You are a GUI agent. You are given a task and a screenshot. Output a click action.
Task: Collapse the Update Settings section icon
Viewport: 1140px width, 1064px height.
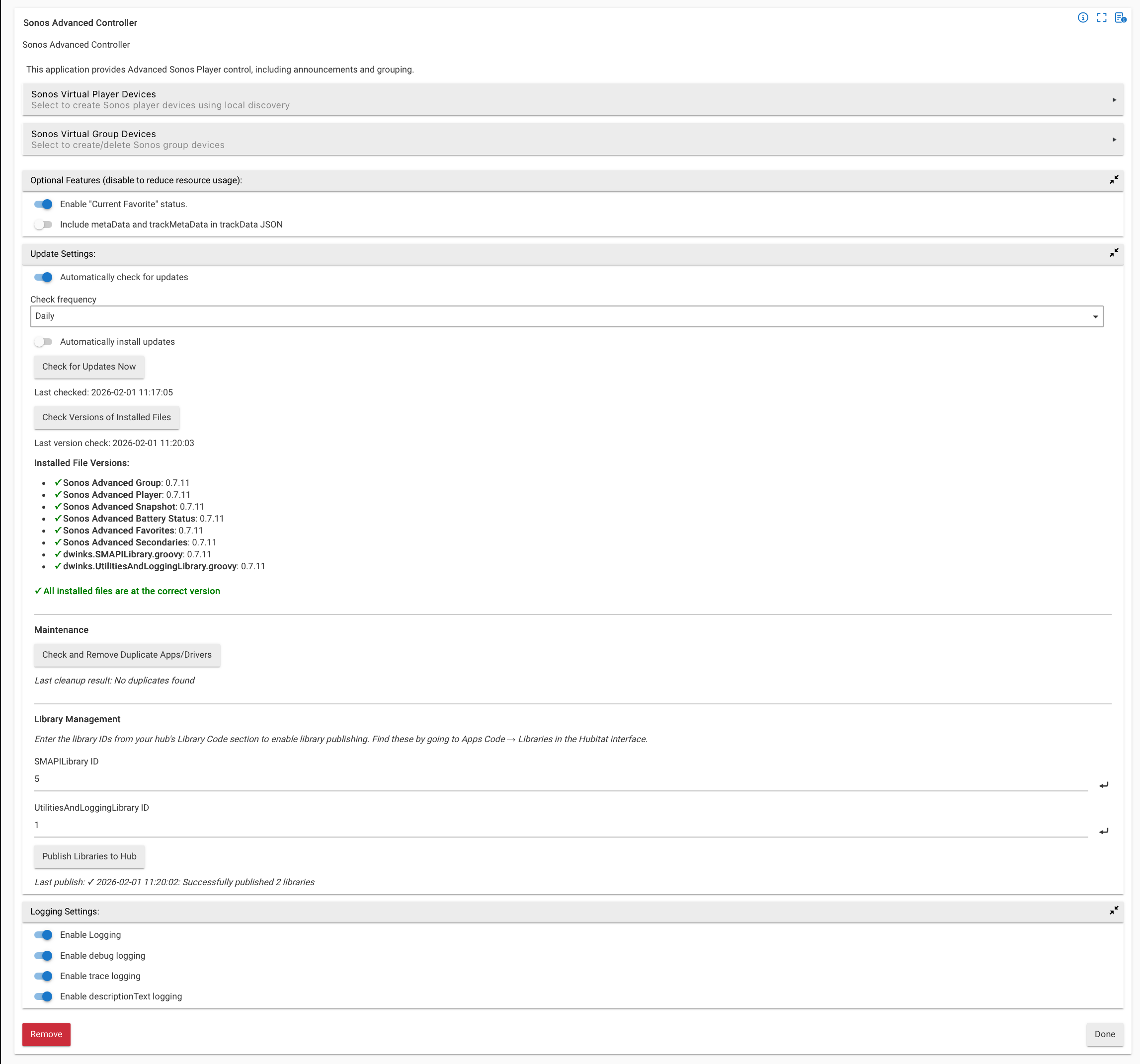pos(1114,253)
